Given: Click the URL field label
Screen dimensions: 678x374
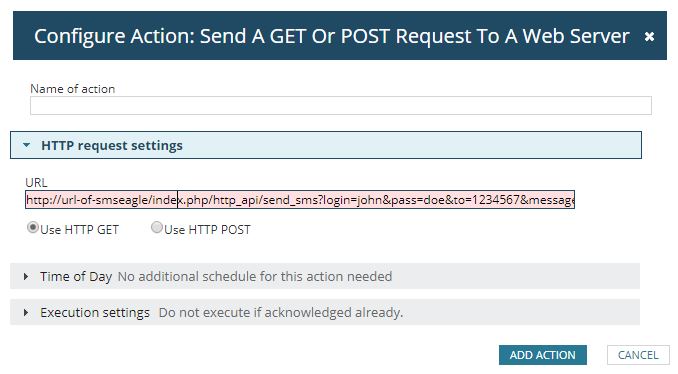Looking at the screenshot, I should 36,182.
